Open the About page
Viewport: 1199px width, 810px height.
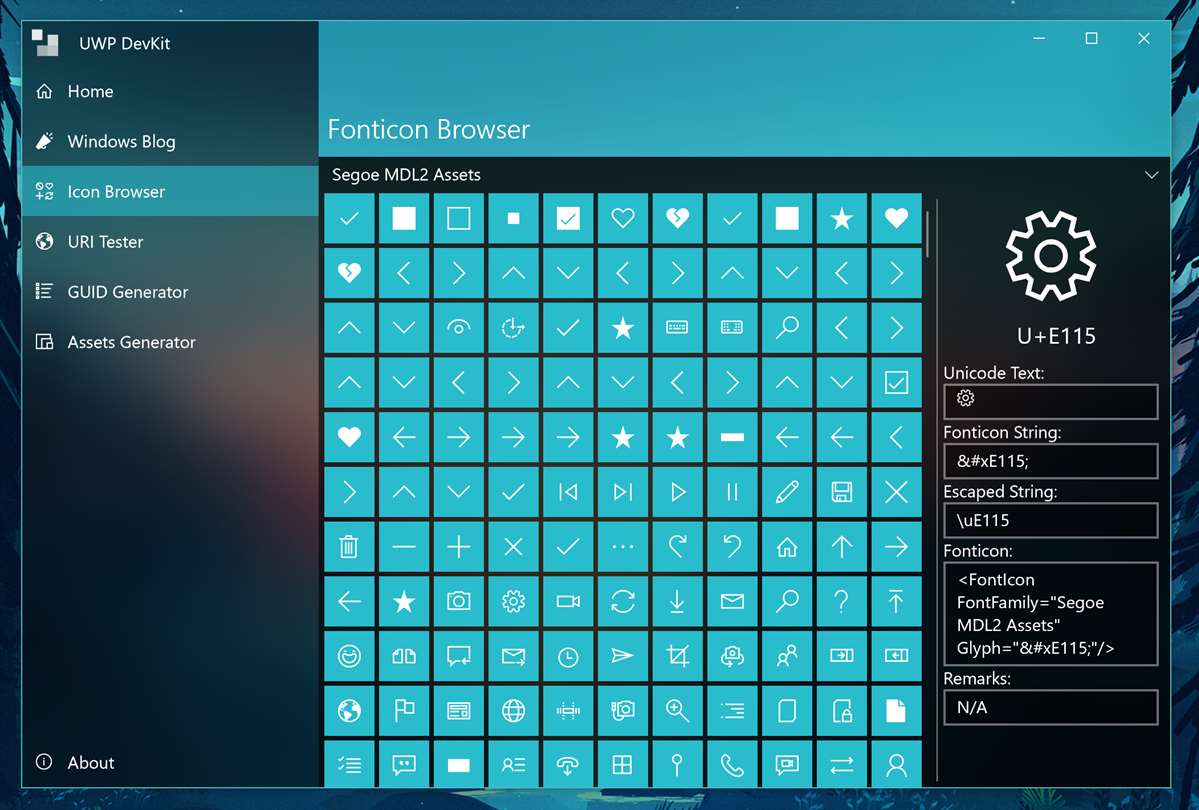[170, 763]
